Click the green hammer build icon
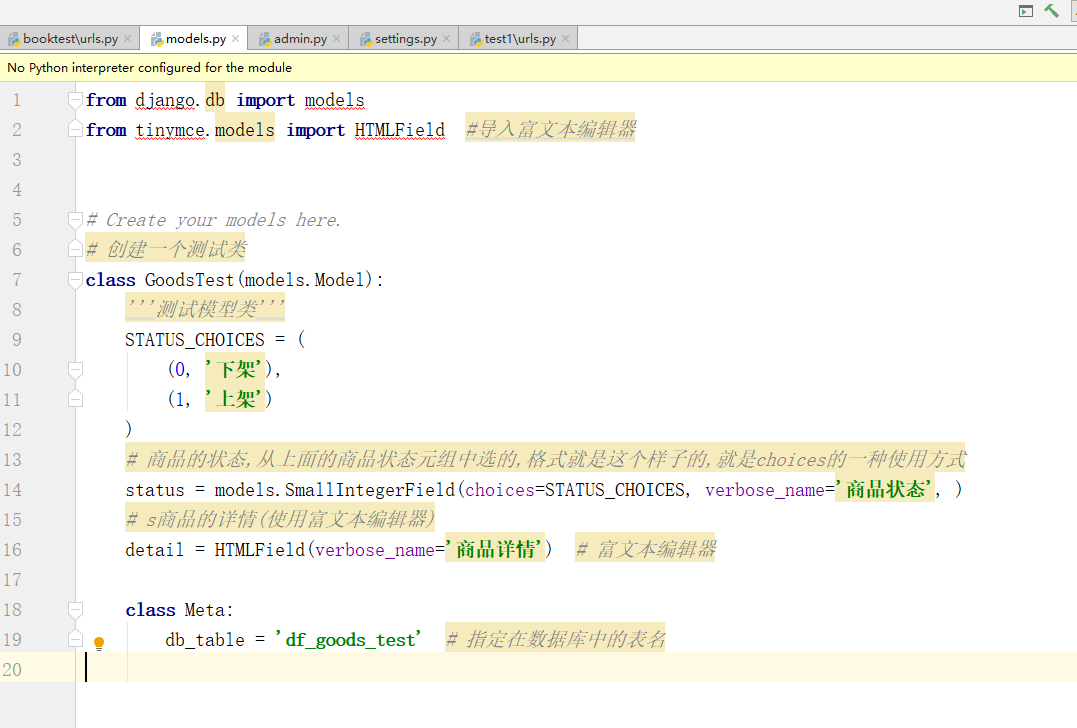Image resolution: width=1077 pixels, height=728 pixels. click(x=1052, y=10)
